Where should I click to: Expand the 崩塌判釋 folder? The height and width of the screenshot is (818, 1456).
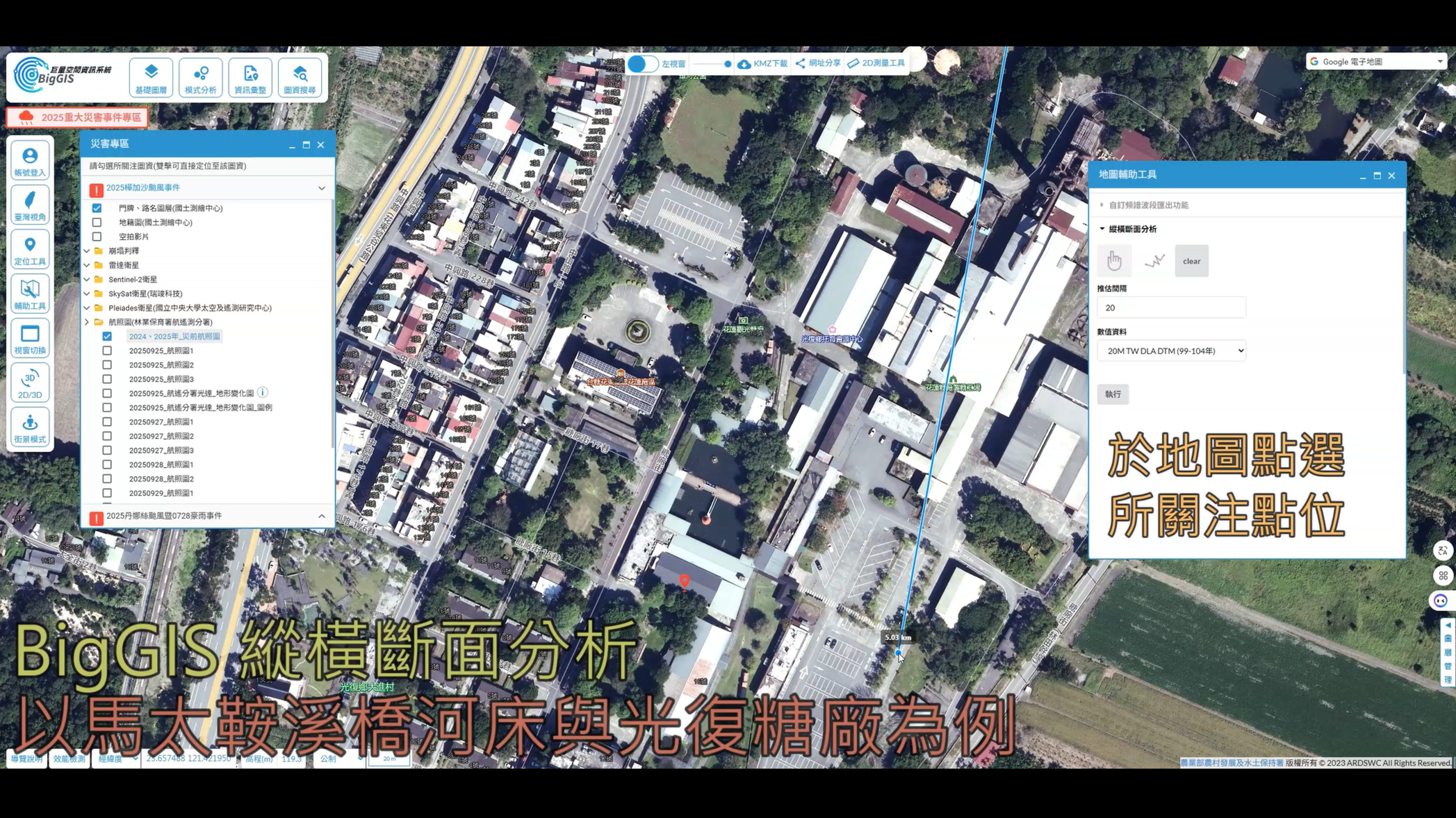pos(87,251)
